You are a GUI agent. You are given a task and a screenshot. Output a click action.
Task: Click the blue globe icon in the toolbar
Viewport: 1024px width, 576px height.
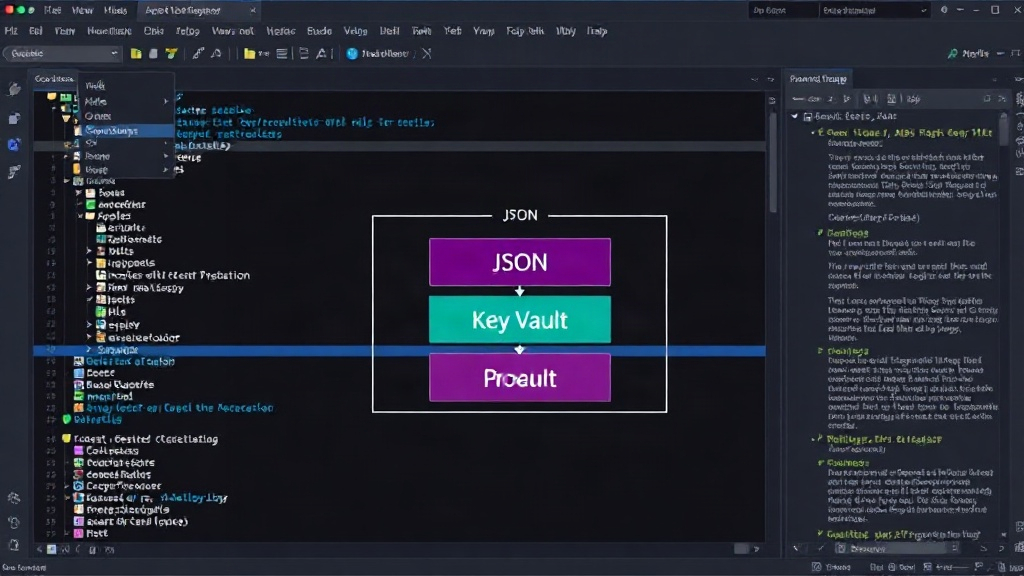point(352,54)
